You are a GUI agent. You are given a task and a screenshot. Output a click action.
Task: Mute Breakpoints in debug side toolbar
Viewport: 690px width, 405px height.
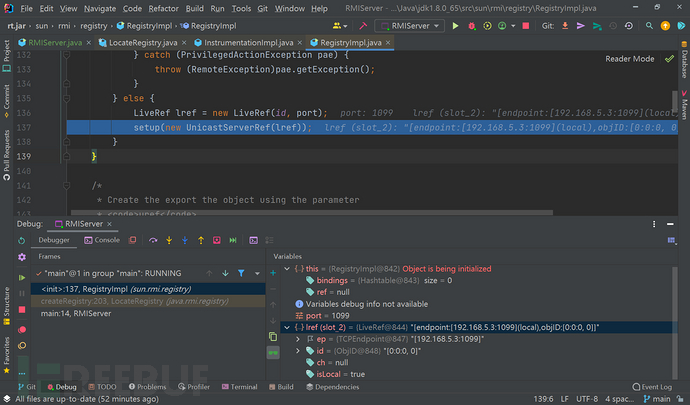[22, 346]
